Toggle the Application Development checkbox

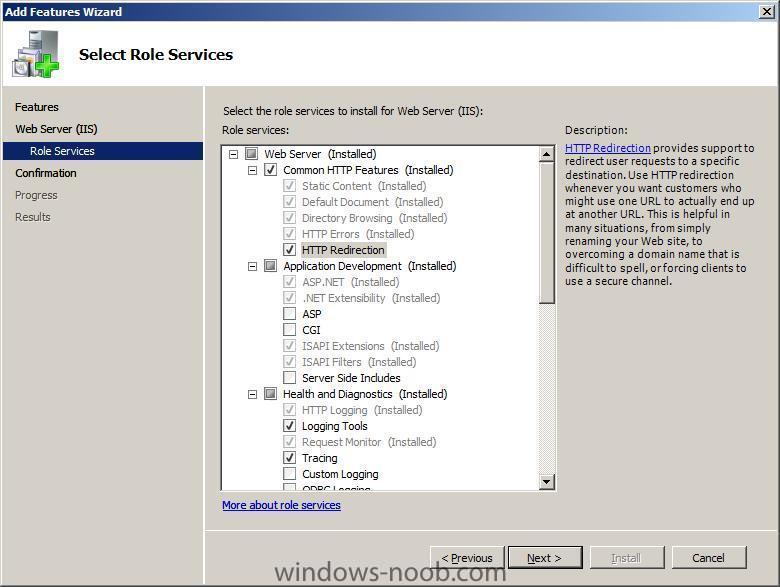270,266
